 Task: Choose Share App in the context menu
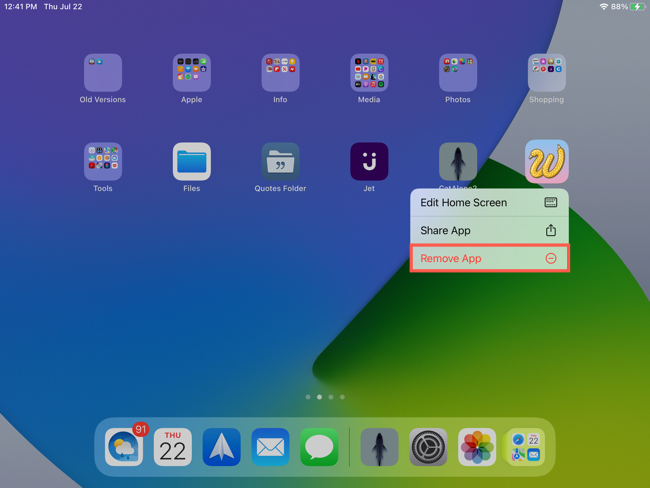[x=489, y=230]
